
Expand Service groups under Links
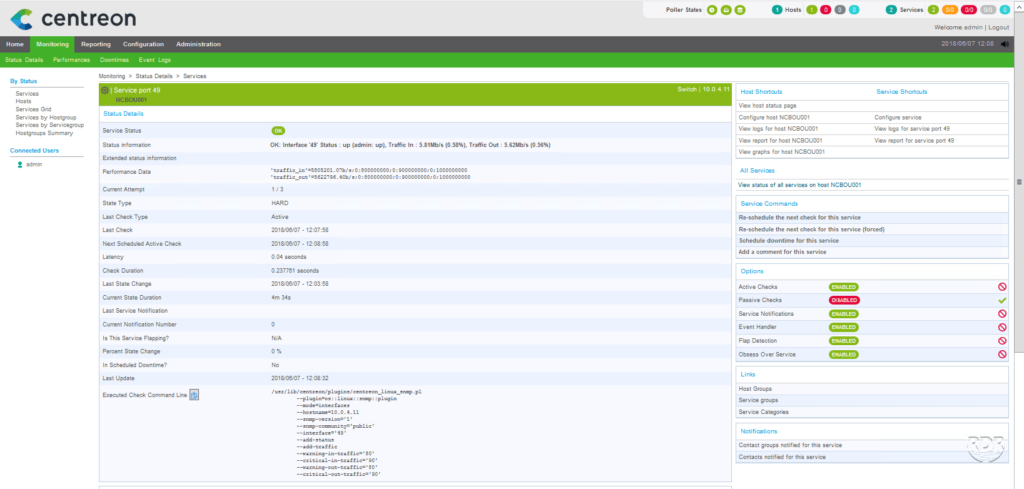point(758,400)
